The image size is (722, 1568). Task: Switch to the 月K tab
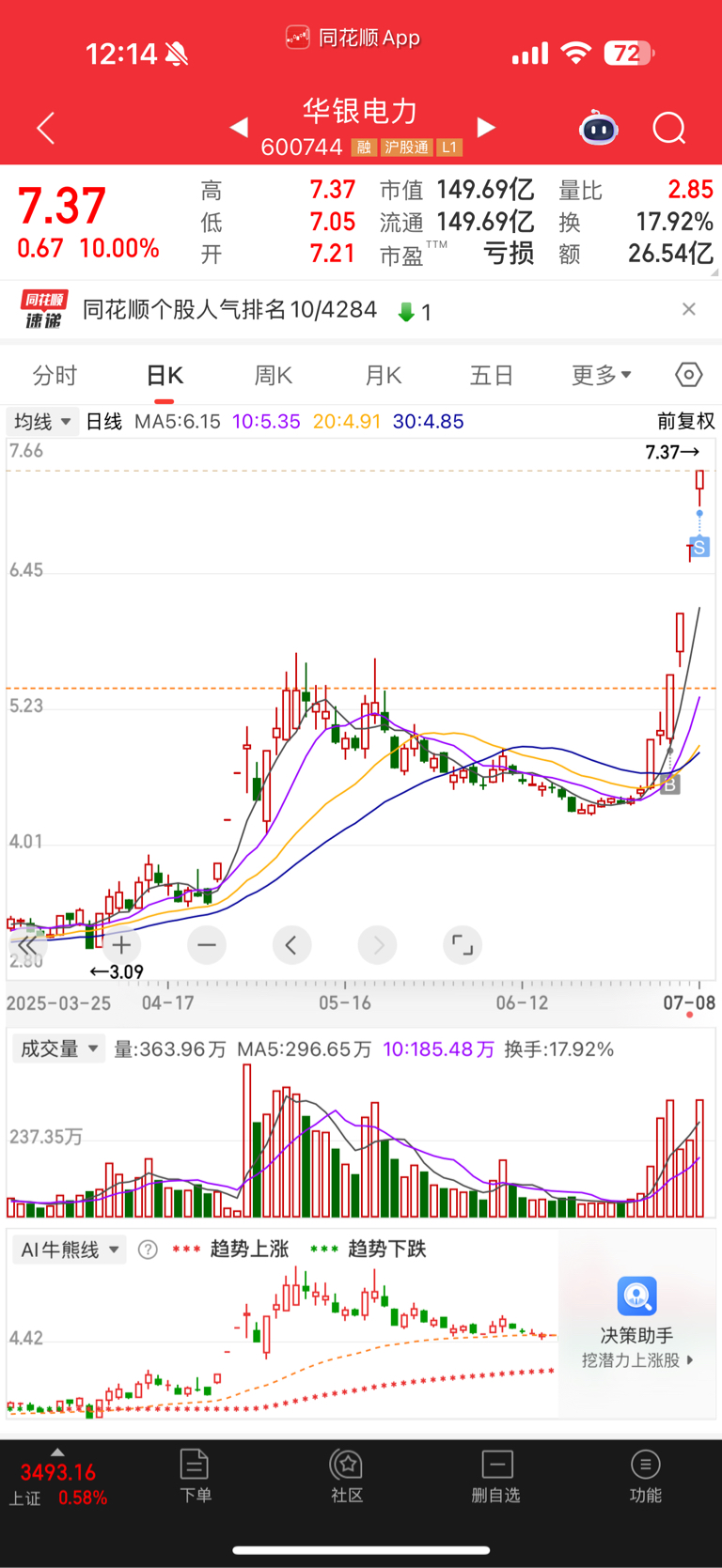(x=384, y=376)
